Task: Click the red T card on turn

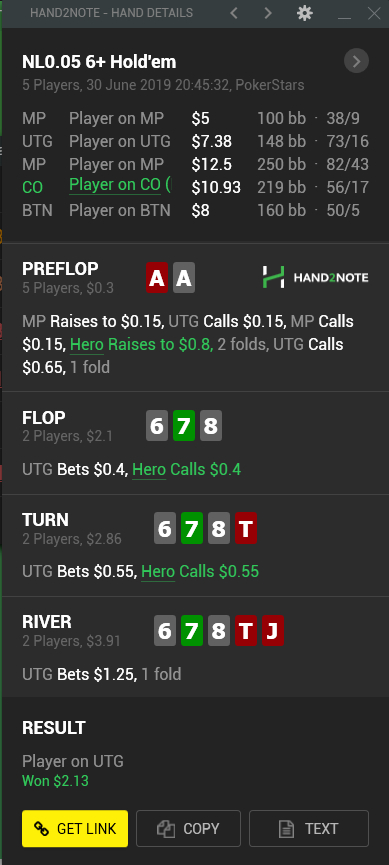Action: (x=246, y=528)
